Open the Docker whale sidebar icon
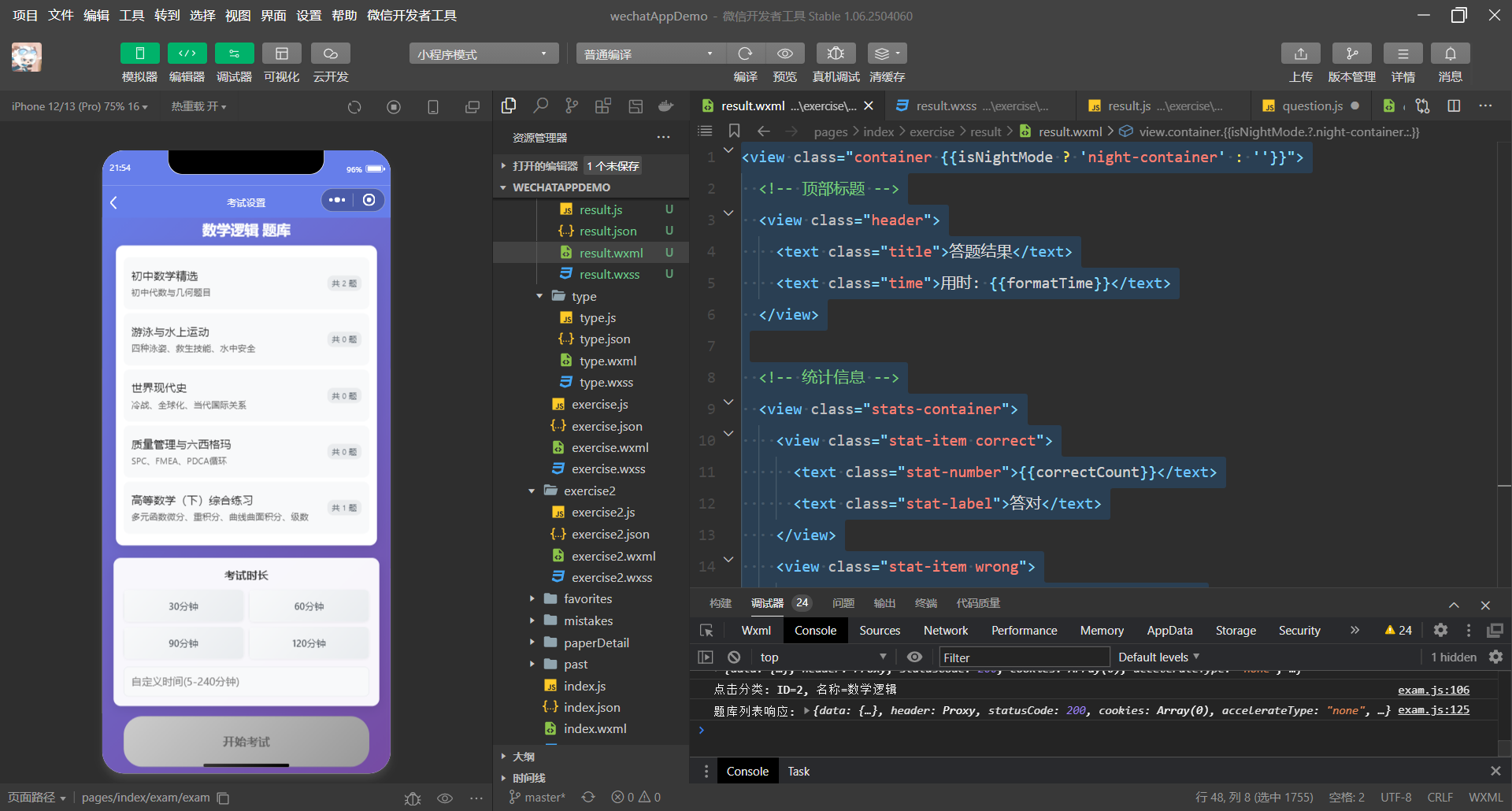This screenshot has height=811, width=1512. point(666,106)
